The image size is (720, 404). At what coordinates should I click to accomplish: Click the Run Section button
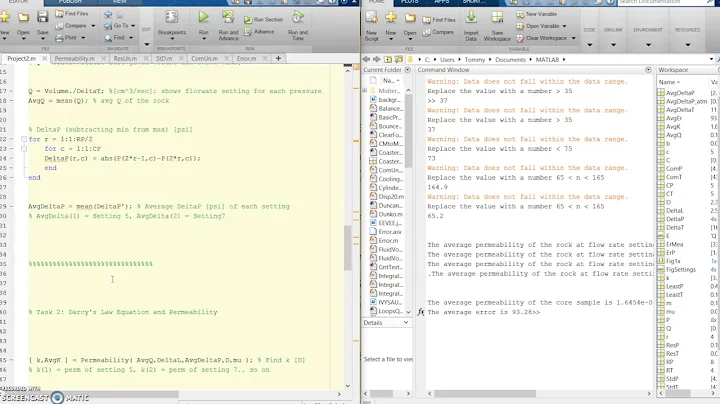(263, 20)
